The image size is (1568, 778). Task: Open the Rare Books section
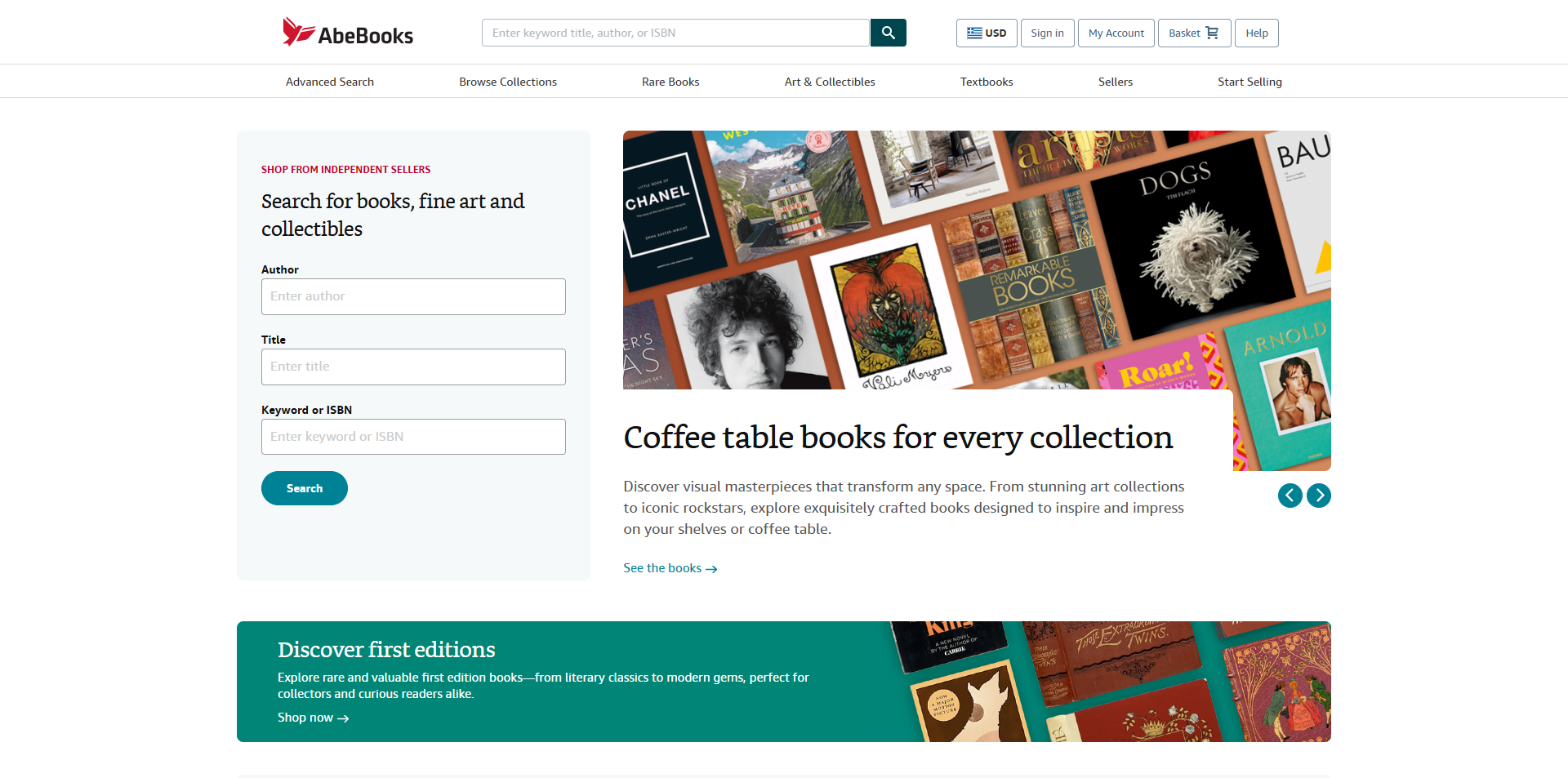pyautogui.click(x=670, y=82)
